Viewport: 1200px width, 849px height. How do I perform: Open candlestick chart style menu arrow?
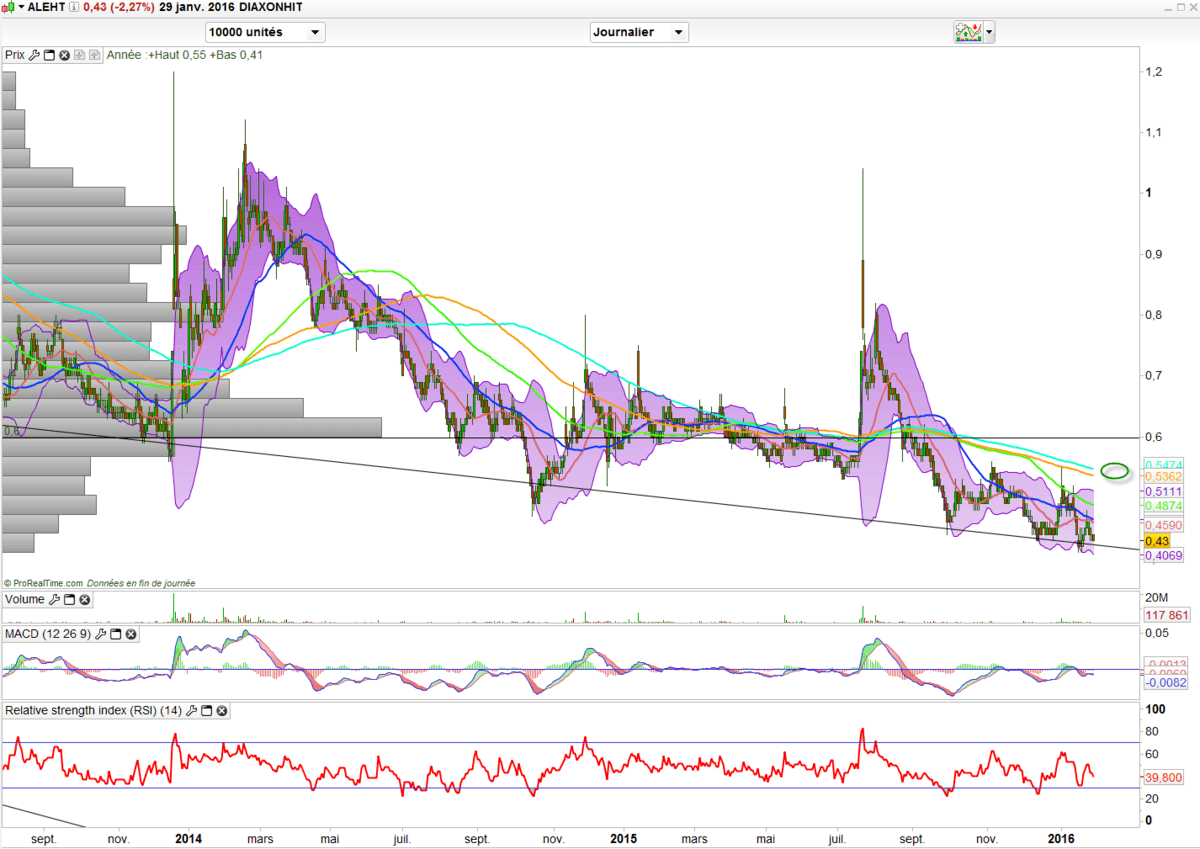click(x=22, y=7)
